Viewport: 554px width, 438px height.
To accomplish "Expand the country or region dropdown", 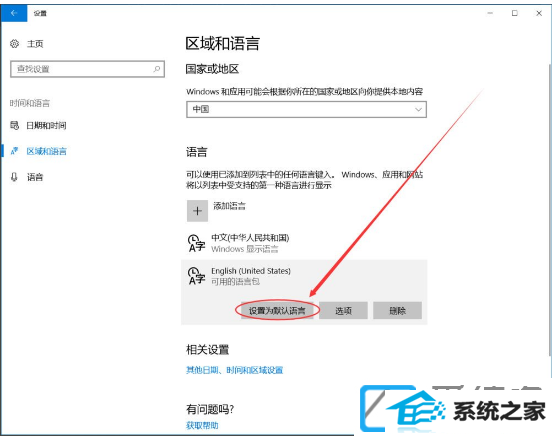I will click(x=306, y=110).
